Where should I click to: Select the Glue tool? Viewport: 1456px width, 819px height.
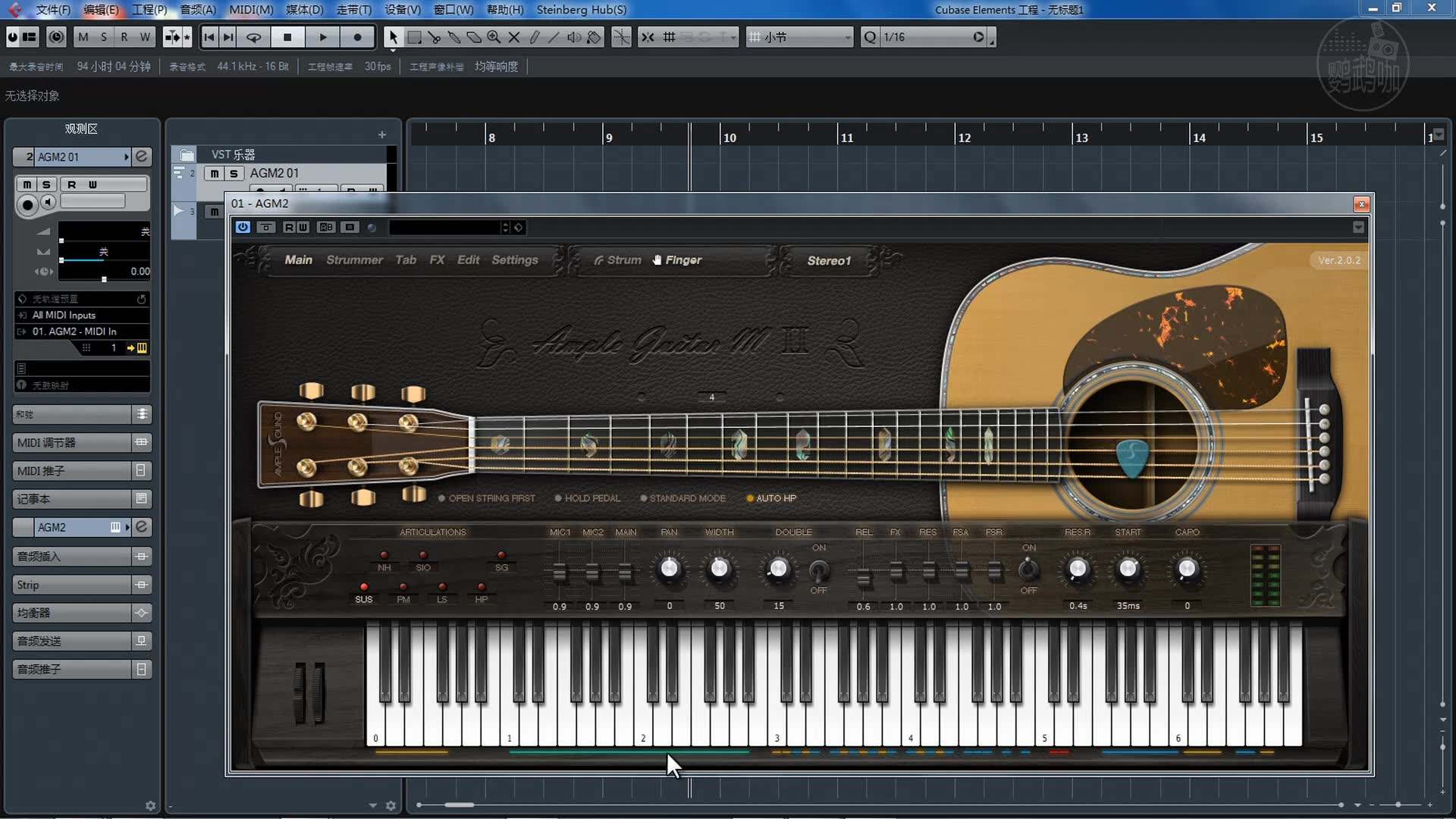coord(454,37)
